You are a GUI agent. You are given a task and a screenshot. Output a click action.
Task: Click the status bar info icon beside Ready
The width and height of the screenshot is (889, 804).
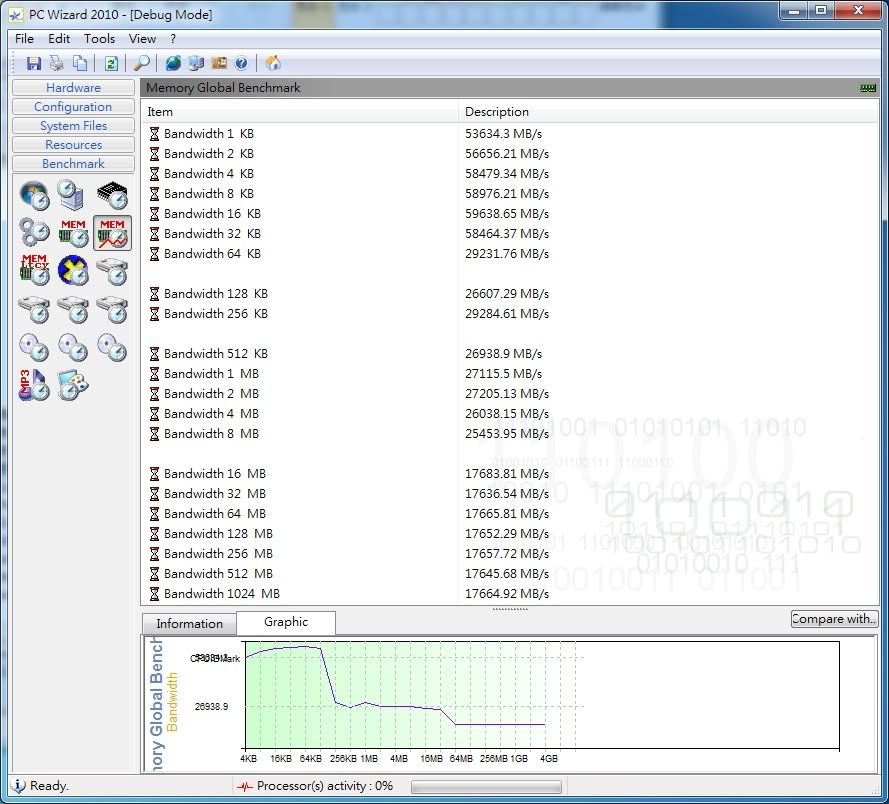pyautogui.click(x=18, y=786)
